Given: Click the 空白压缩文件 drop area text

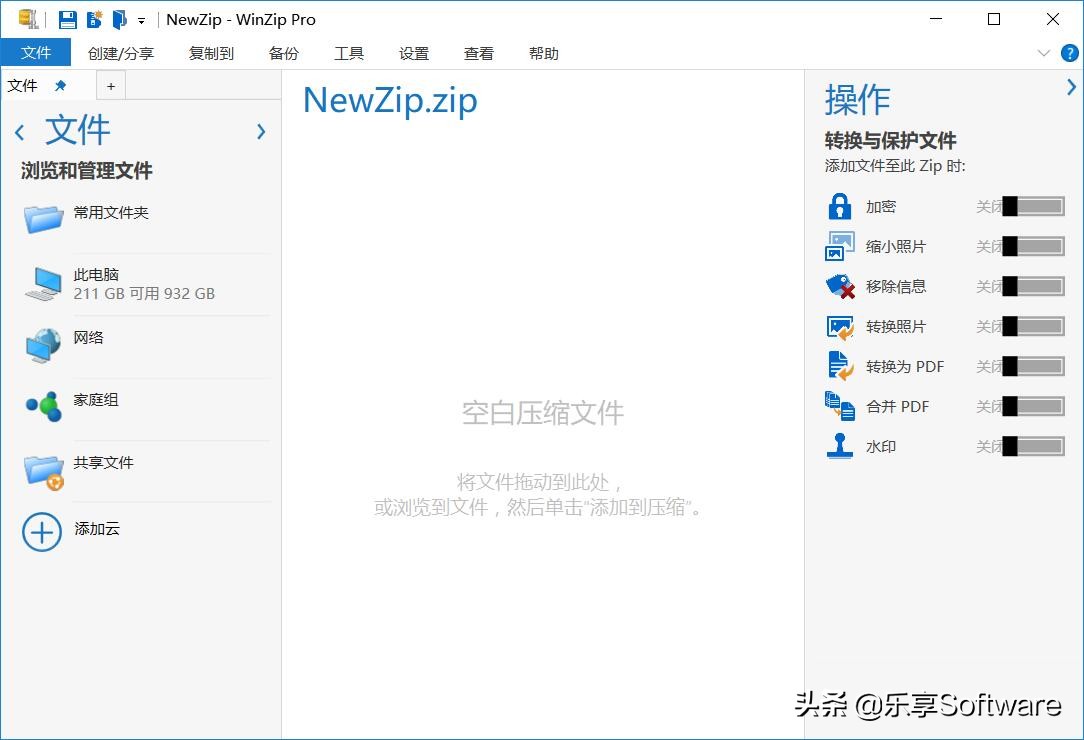Looking at the screenshot, I should click(x=543, y=413).
